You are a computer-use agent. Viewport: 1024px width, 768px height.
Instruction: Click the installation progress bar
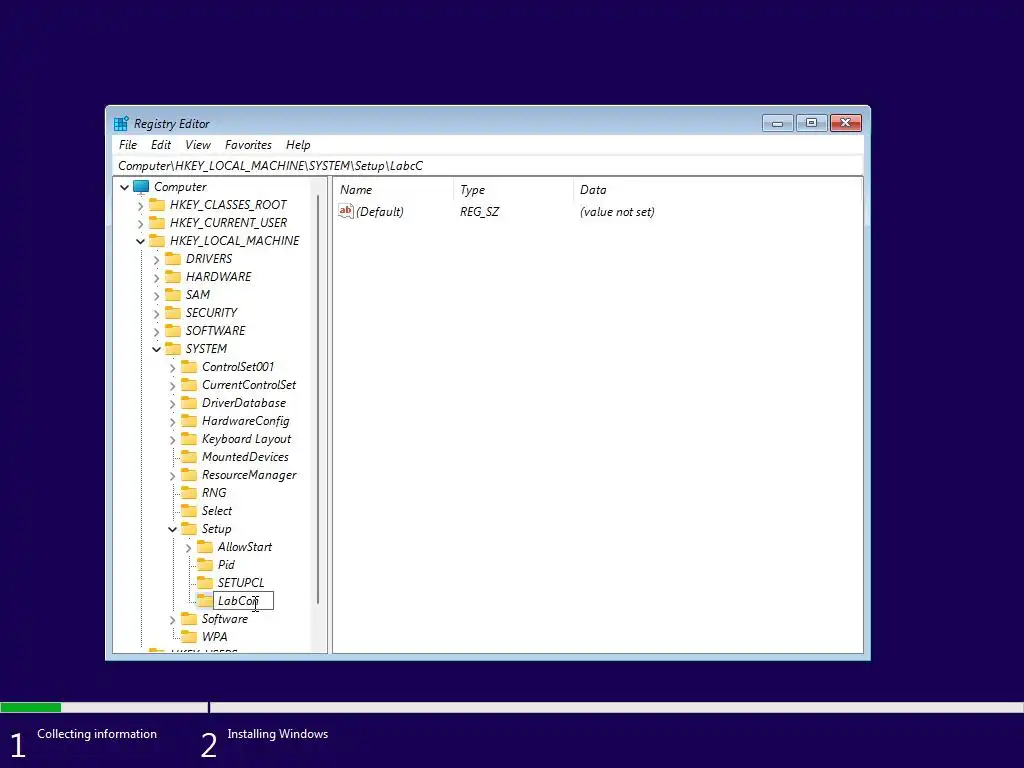(512, 707)
